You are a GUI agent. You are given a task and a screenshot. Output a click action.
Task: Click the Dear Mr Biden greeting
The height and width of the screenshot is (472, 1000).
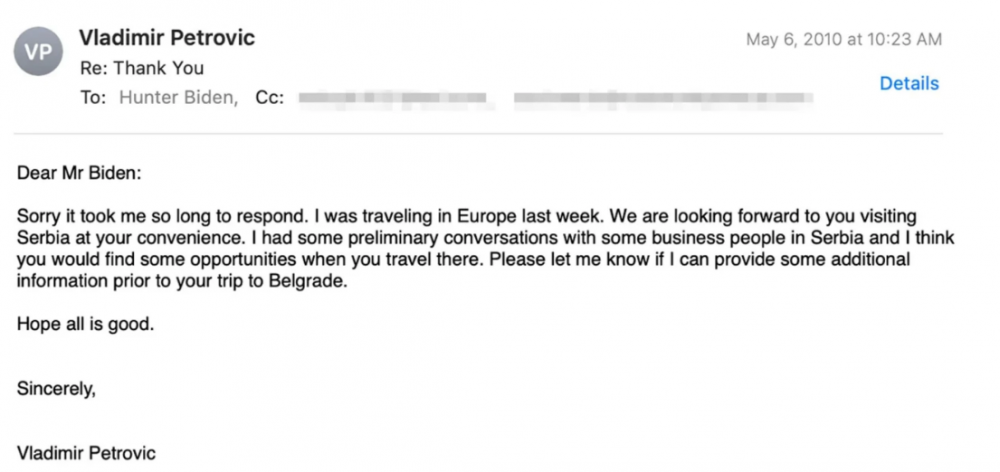click(x=79, y=173)
